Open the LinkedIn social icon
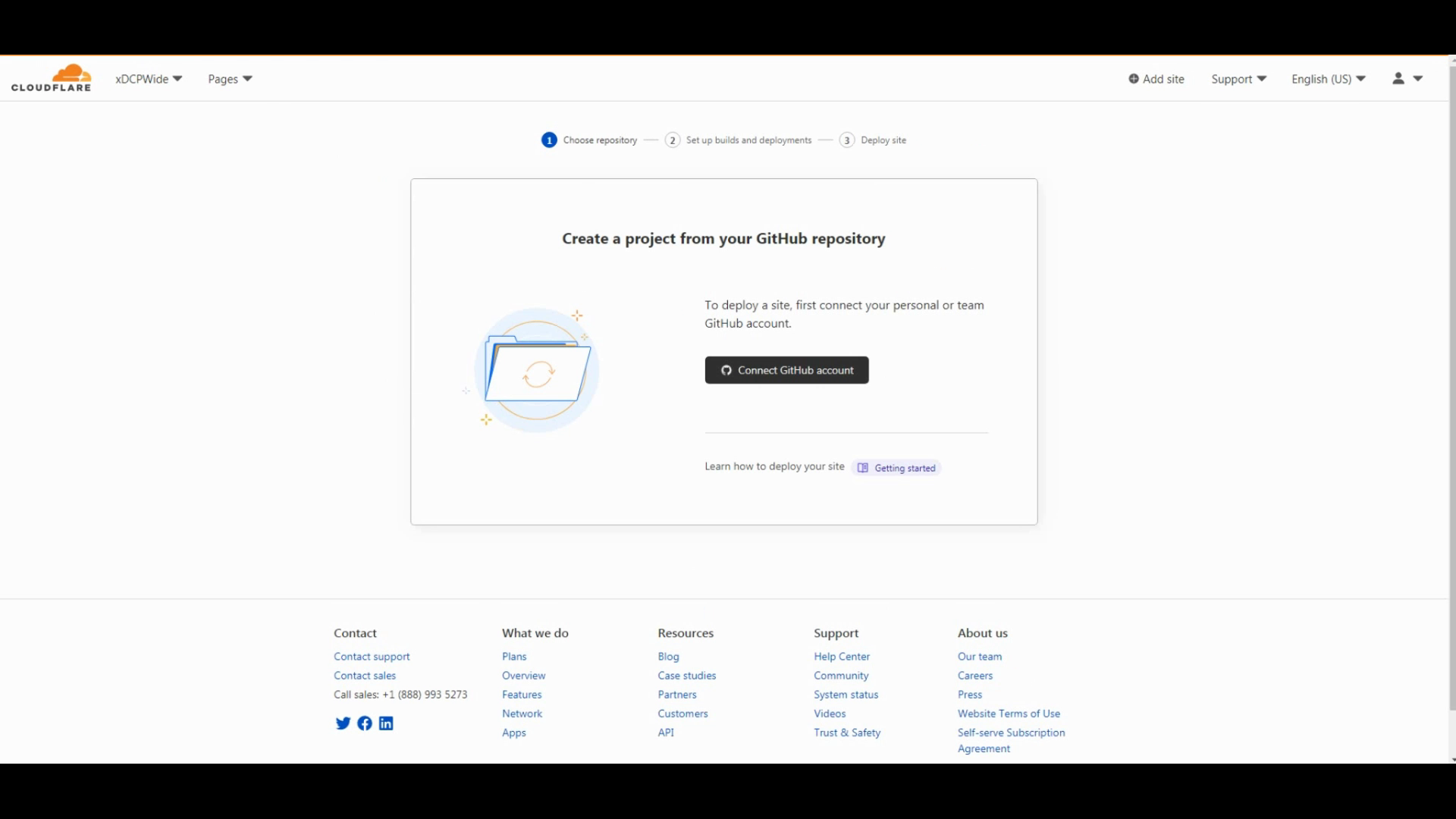The image size is (1456, 819). pyautogui.click(x=386, y=723)
